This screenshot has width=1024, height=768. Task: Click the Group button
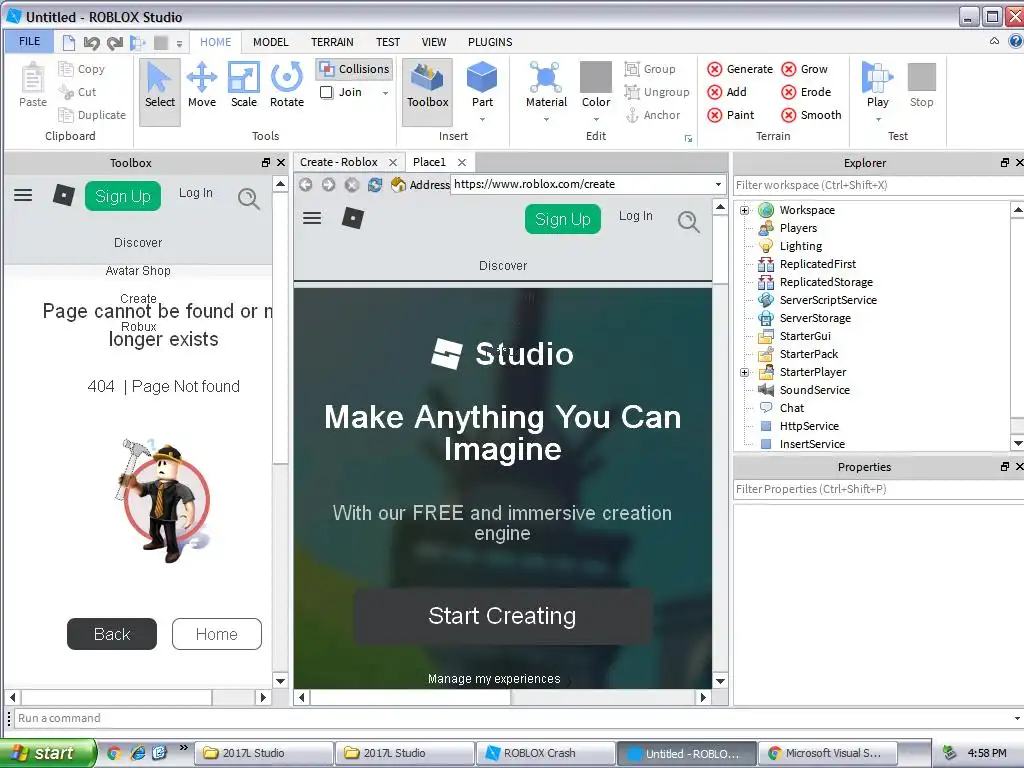(x=650, y=69)
